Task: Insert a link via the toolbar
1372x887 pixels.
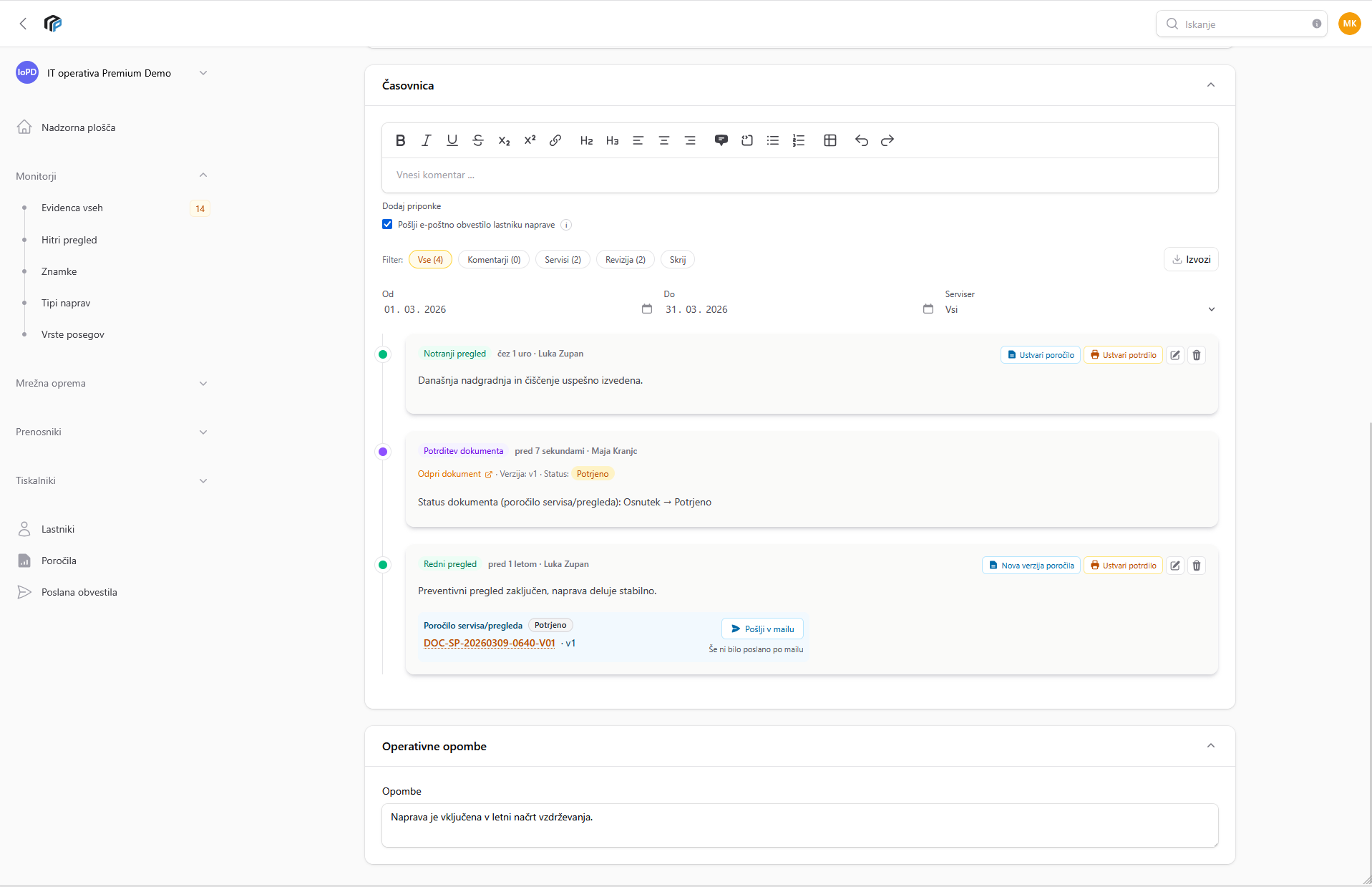Action: pyautogui.click(x=555, y=140)
